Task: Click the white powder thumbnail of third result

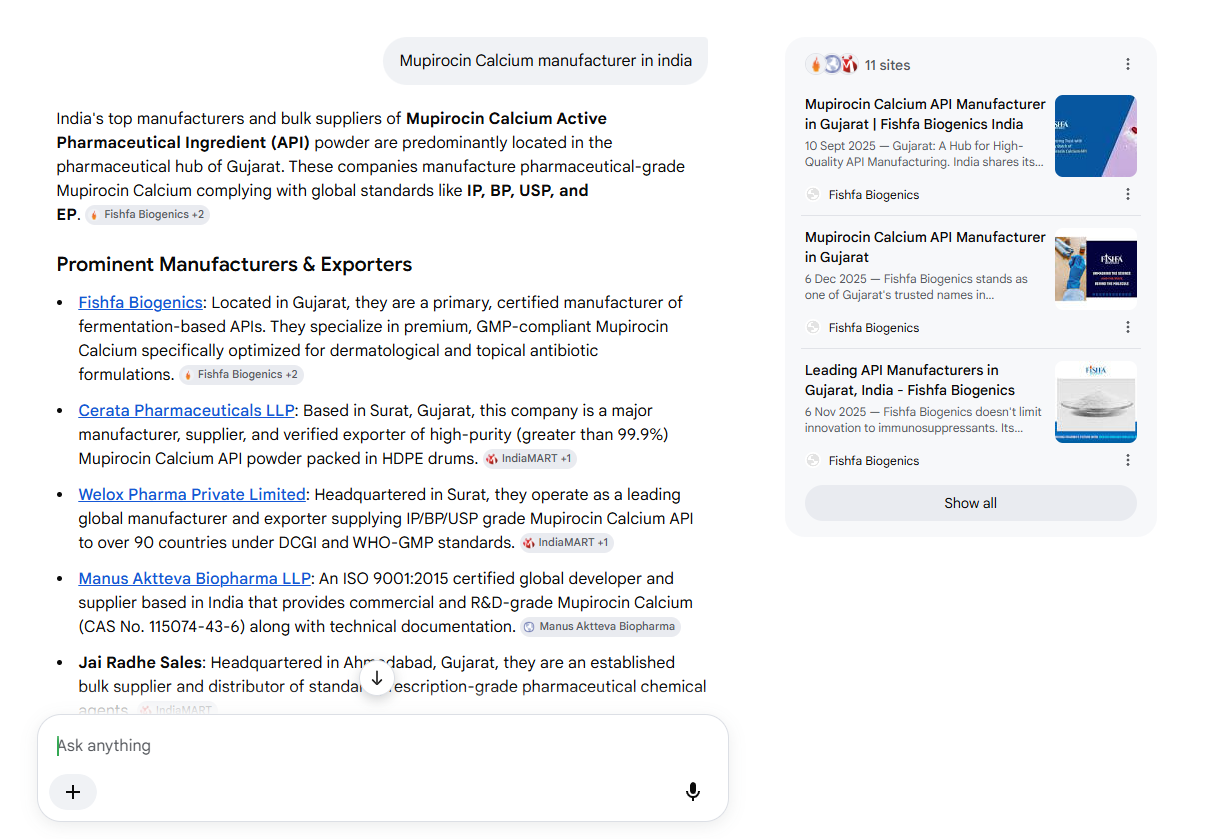Action: (1096, 402)
